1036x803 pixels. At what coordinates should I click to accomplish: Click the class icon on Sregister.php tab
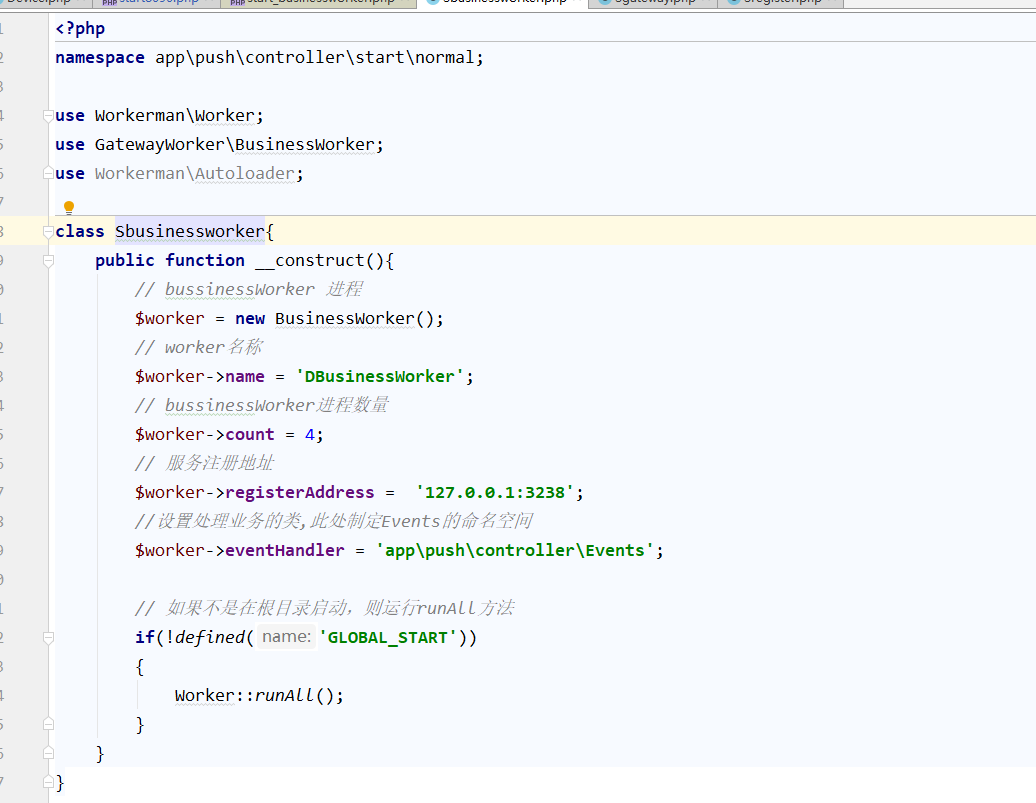(733, 2)
